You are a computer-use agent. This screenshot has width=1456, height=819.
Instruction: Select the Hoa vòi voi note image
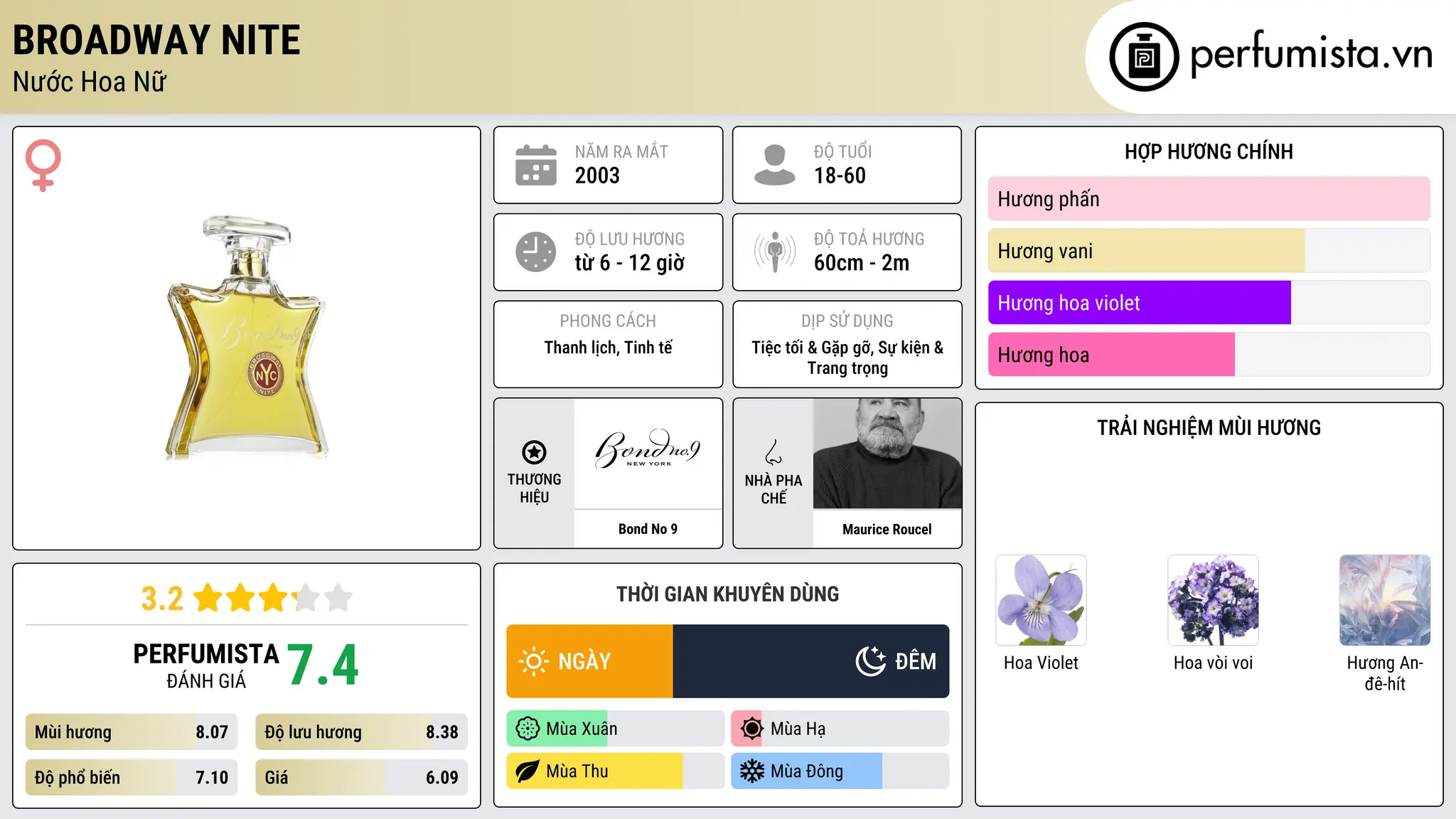point(1213,600)
